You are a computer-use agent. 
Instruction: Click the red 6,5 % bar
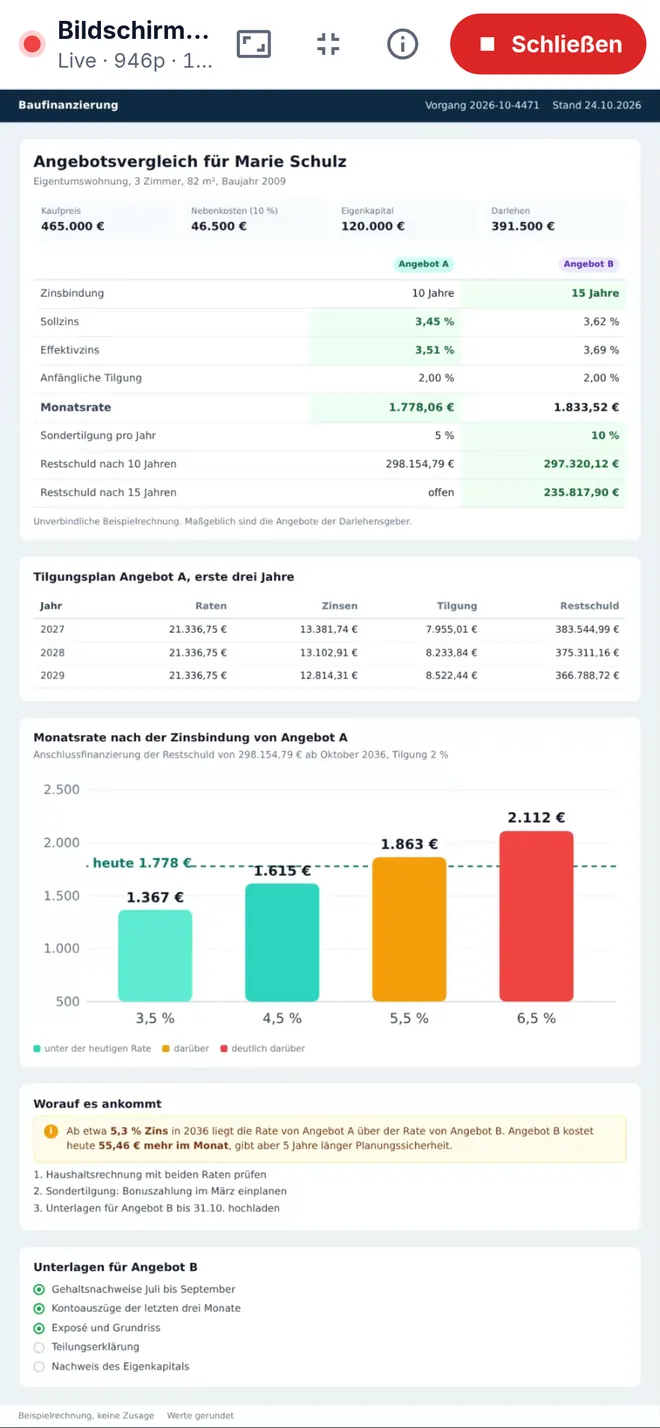coord(536,916)
